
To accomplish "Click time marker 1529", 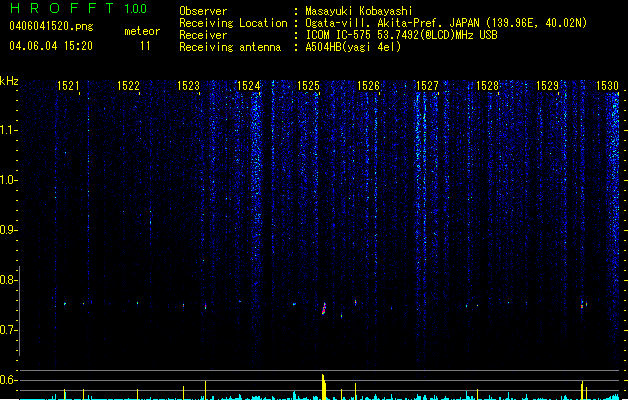I will point(548,86).
